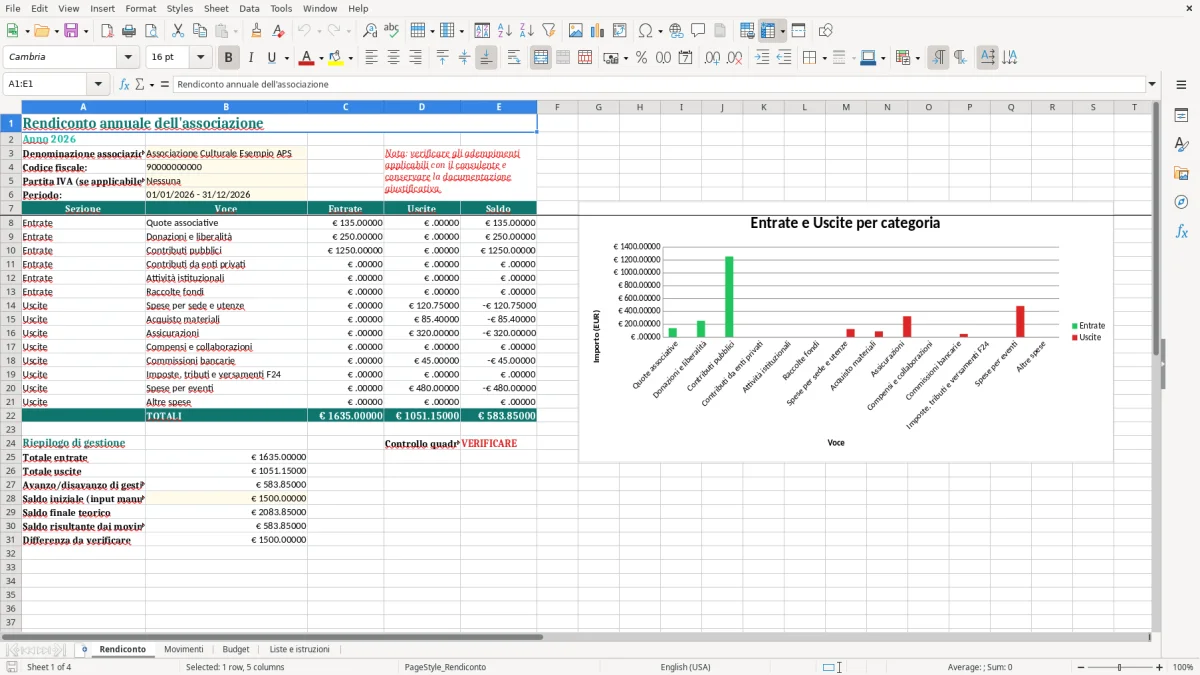Click the Insert Chart icon
The width and height of the screenshot is (1200, 675).
(598, 31)
